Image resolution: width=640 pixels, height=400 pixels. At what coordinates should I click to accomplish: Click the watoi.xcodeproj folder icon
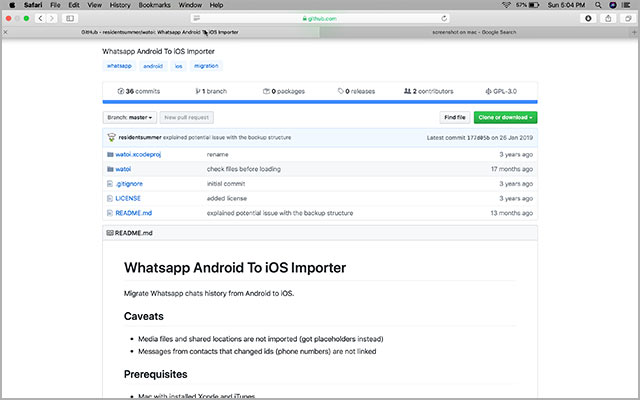(x=108, y=155)
